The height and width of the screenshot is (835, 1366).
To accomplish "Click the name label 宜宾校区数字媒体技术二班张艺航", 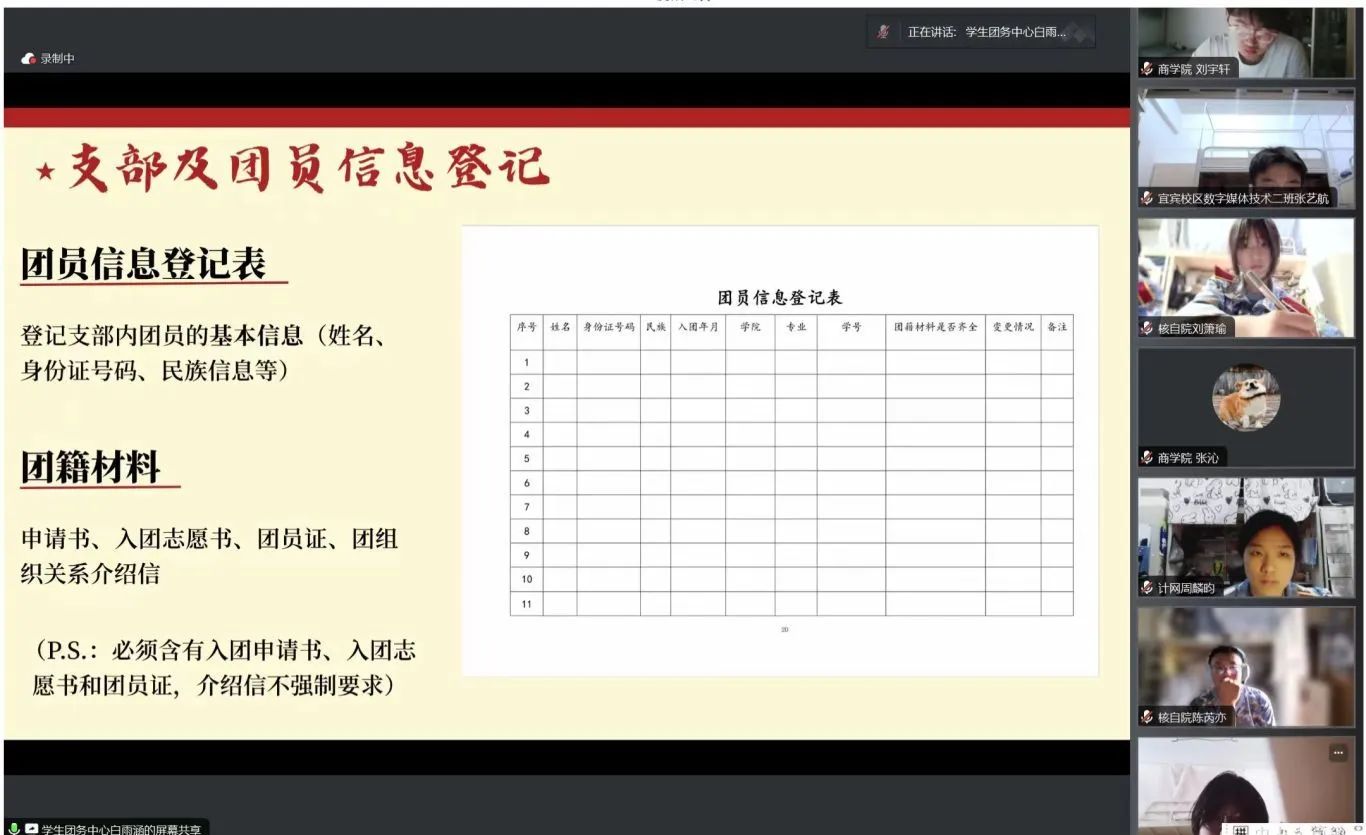I will point(1243,198).
